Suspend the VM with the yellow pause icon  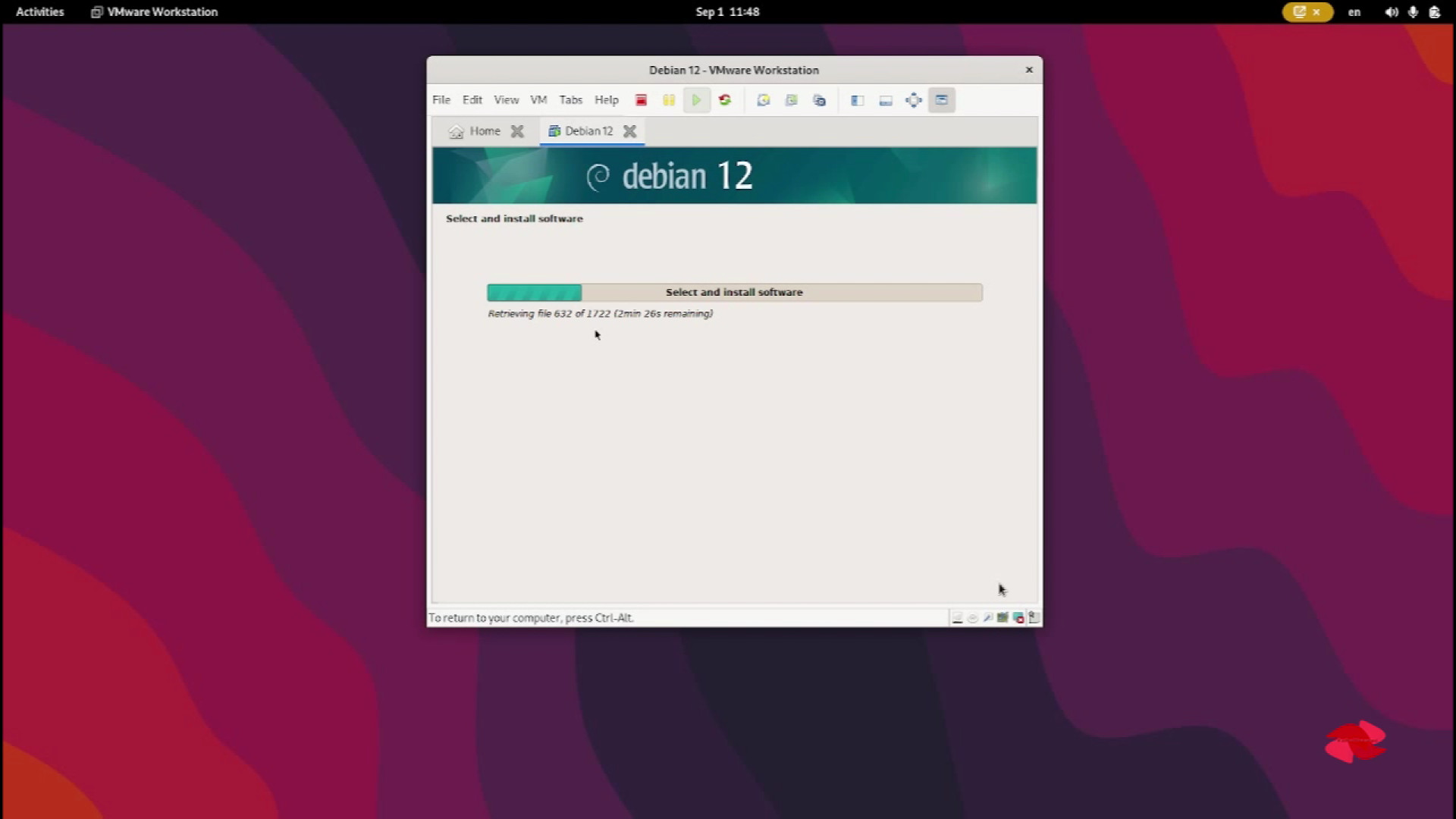[x=668, y=100]
